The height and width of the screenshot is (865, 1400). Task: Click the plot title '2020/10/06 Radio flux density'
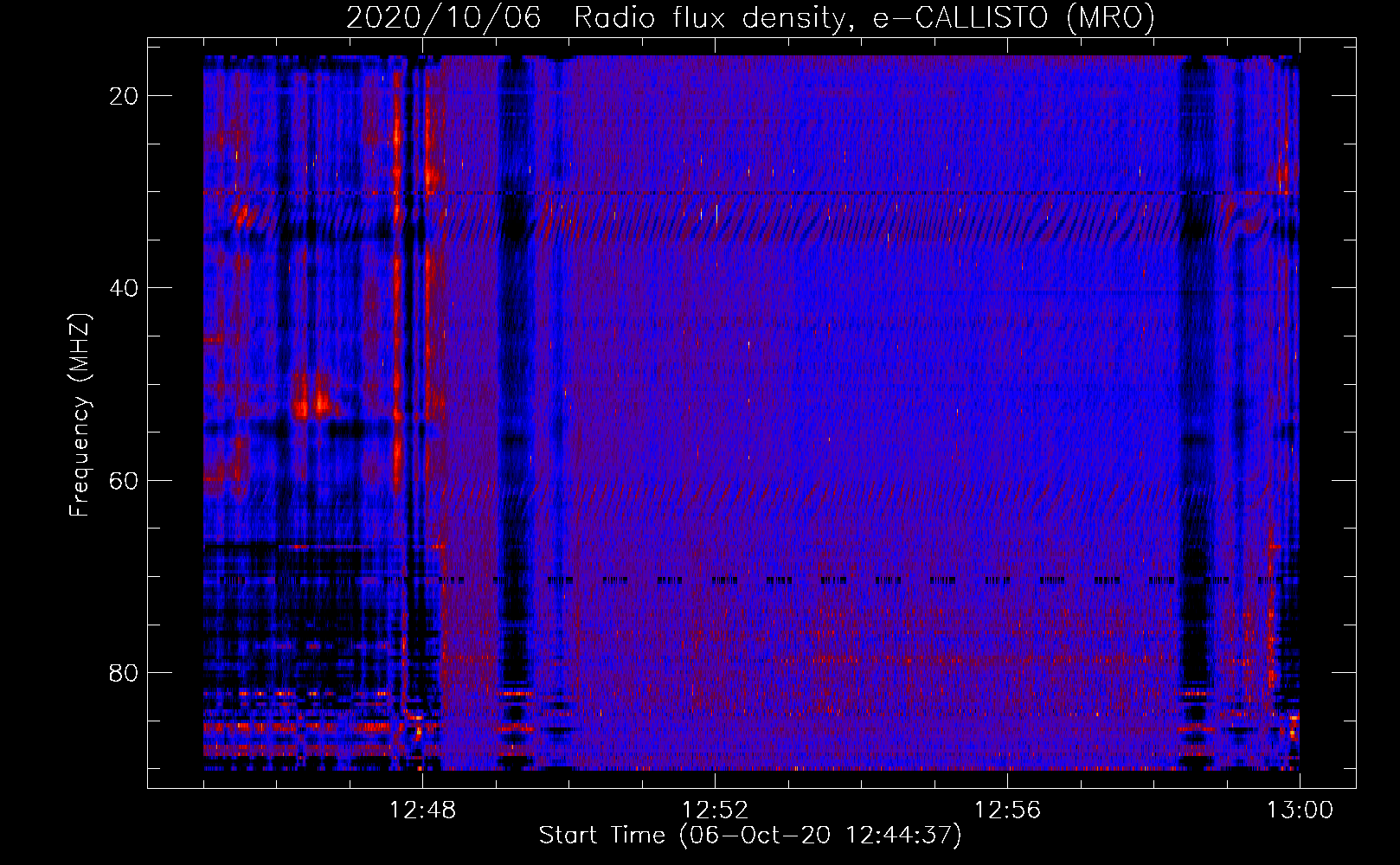751,17
